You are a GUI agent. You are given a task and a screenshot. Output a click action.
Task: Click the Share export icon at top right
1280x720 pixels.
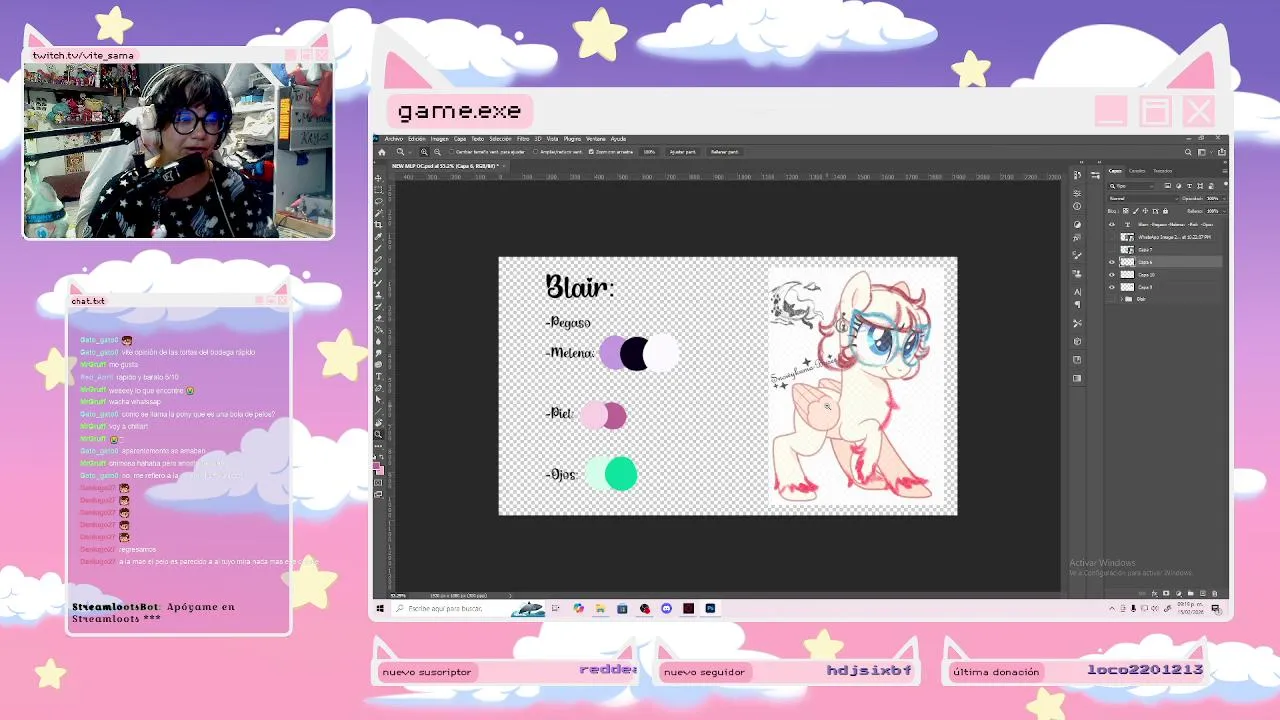tap(1221, 152)
